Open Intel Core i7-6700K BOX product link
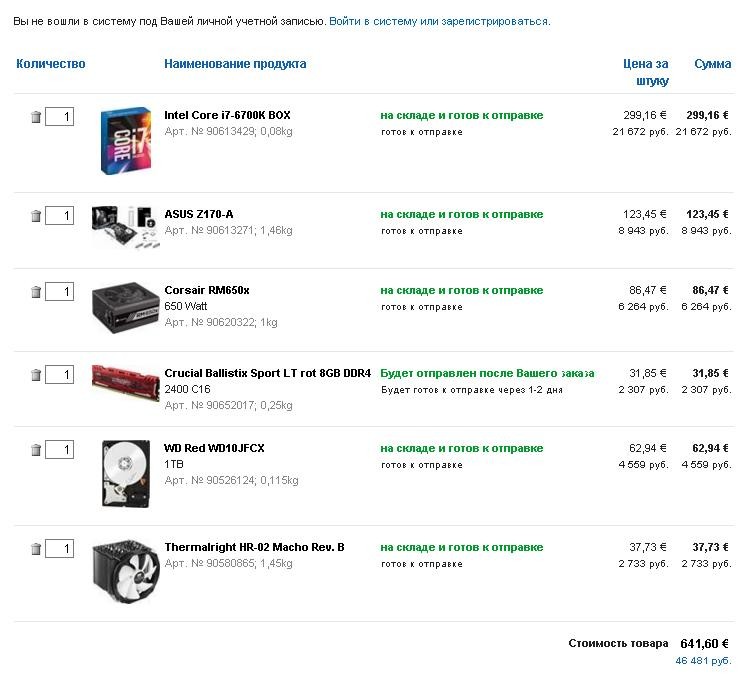 pyautogui.click(x=227, y=115)
